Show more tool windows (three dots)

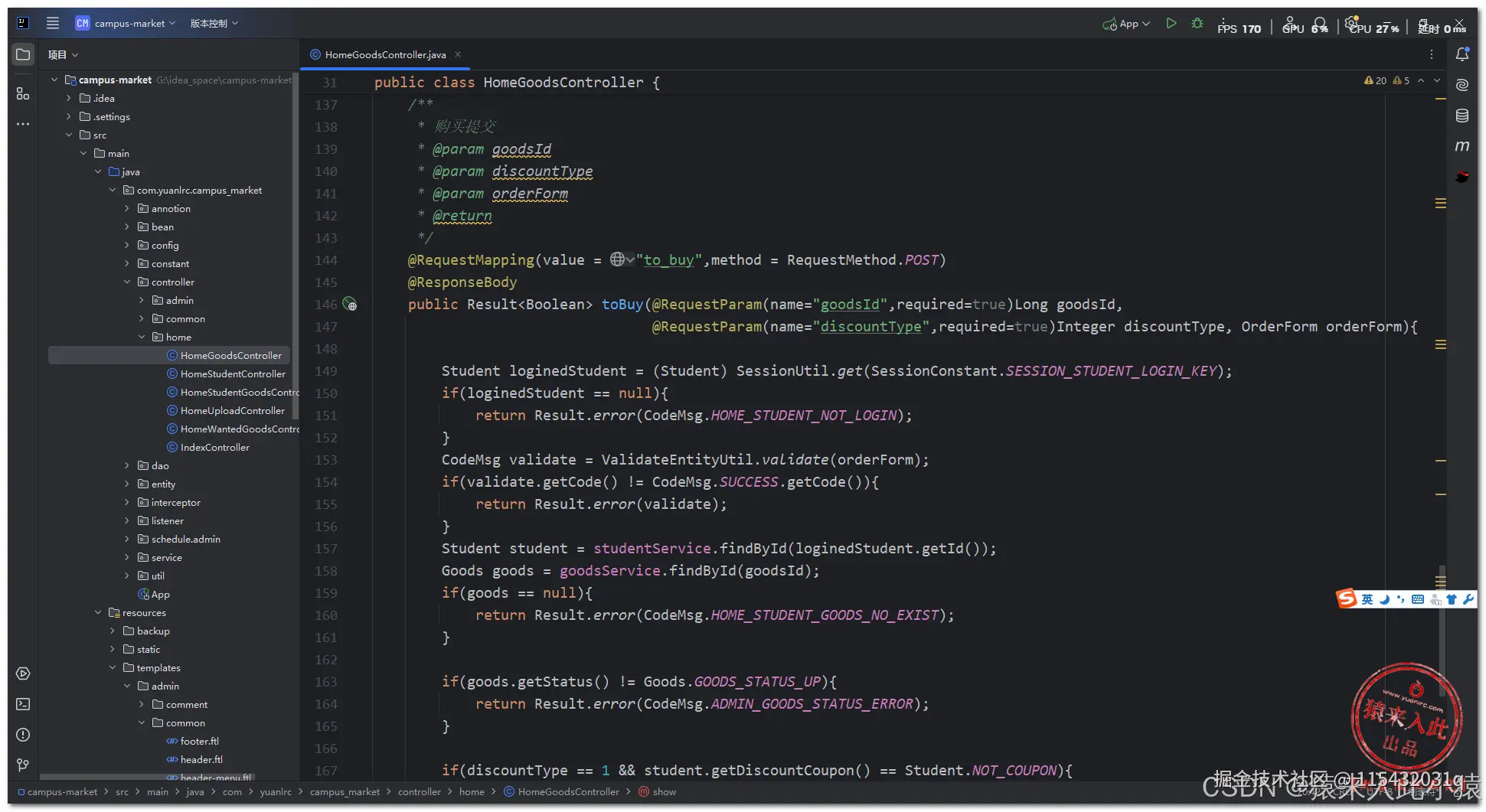[23, 124]
